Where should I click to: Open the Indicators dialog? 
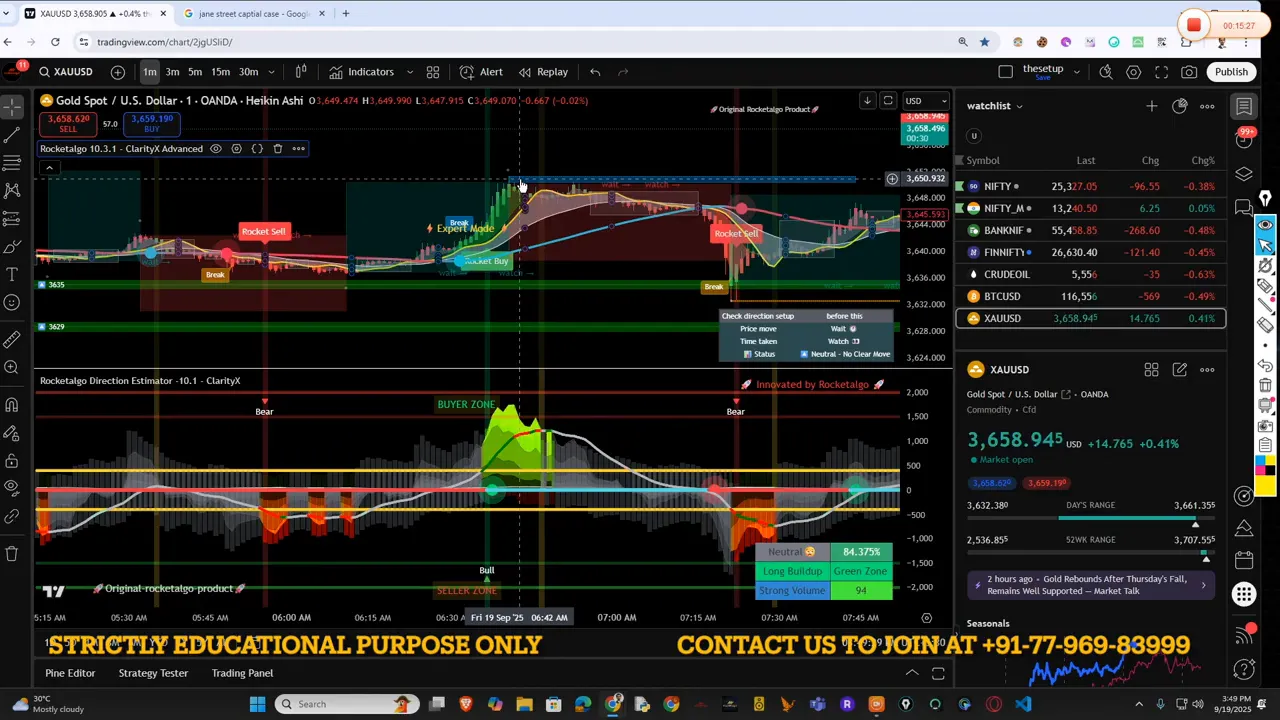361,72
